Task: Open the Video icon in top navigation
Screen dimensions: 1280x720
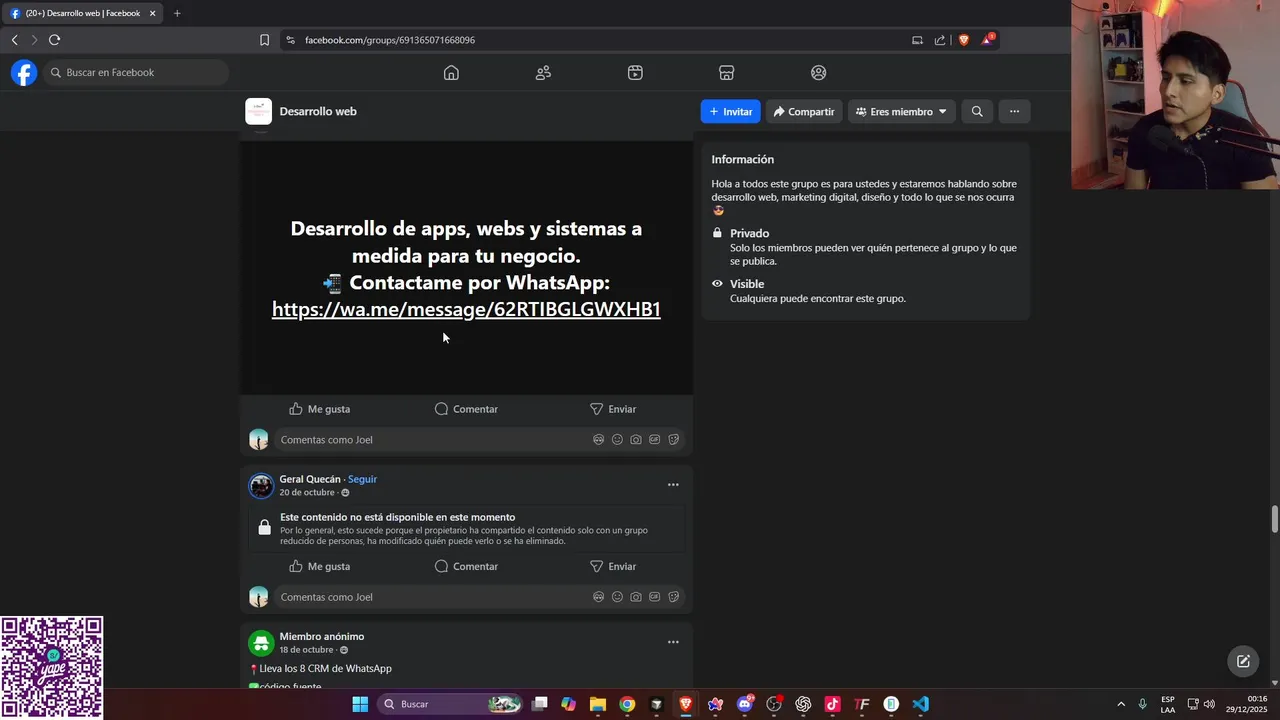Action: pyautogui.click(x=635, y=72)
